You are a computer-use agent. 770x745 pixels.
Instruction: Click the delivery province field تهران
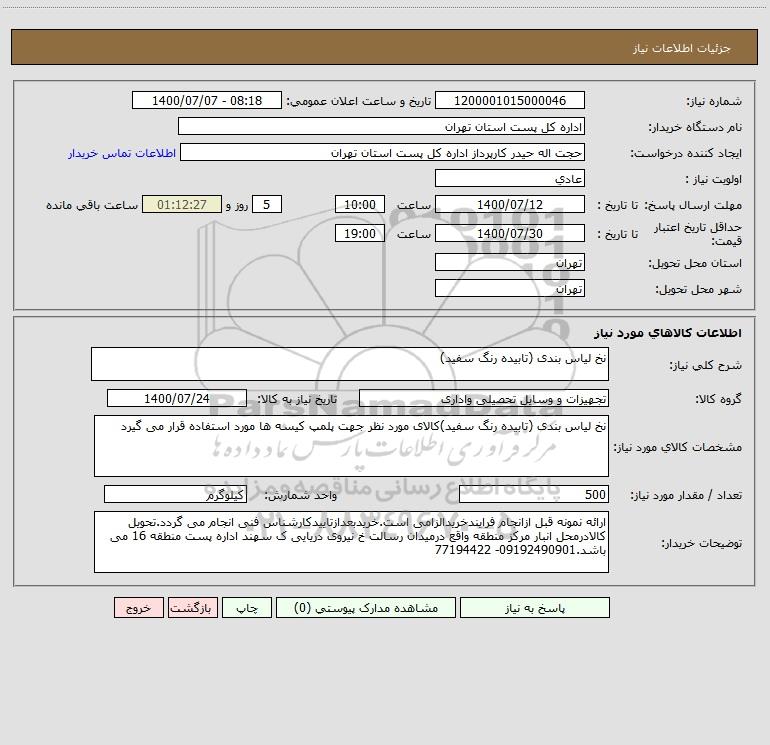click(510, 262)
